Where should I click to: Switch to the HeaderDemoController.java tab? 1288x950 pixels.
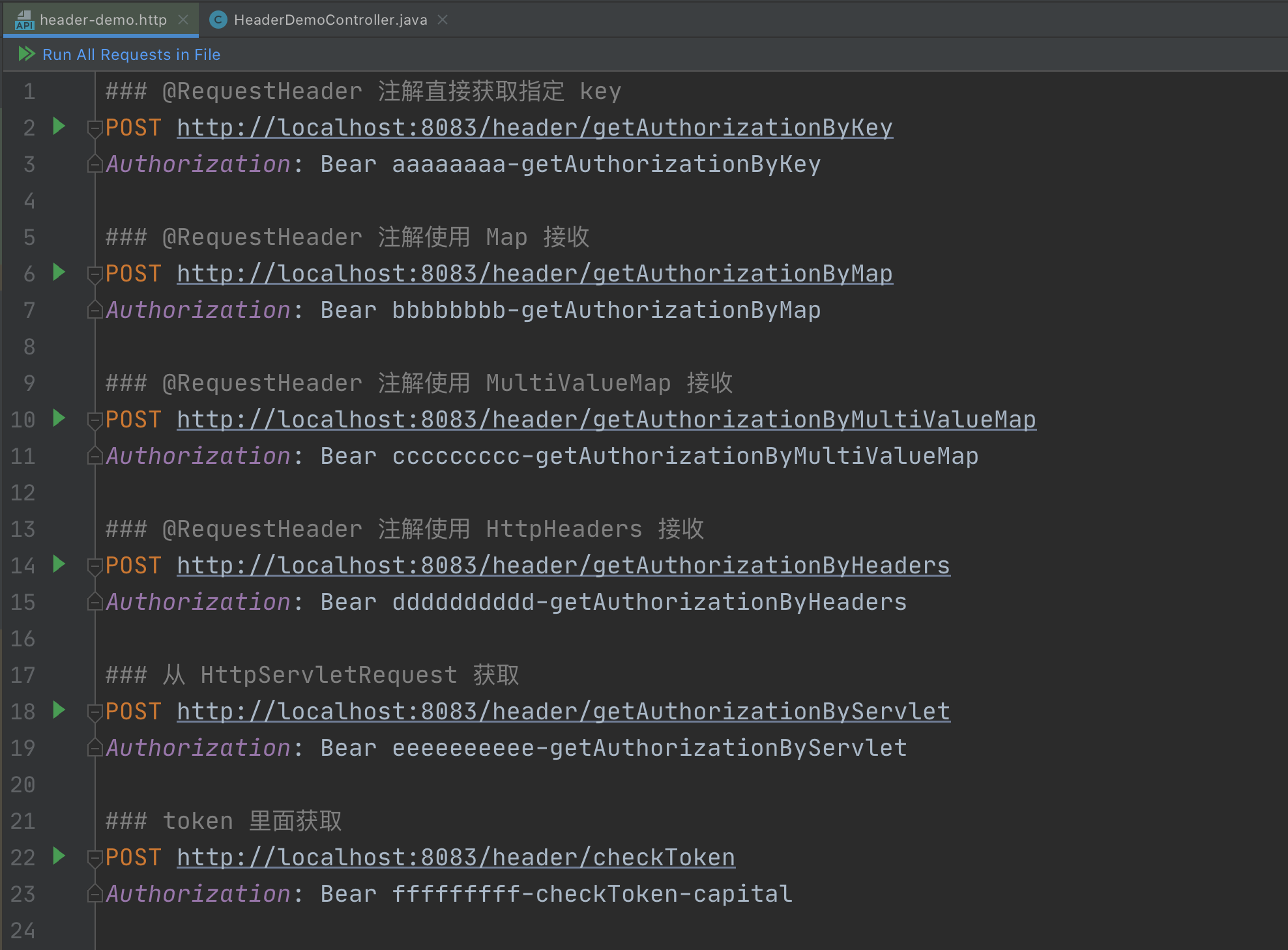[x=330, y=20]
